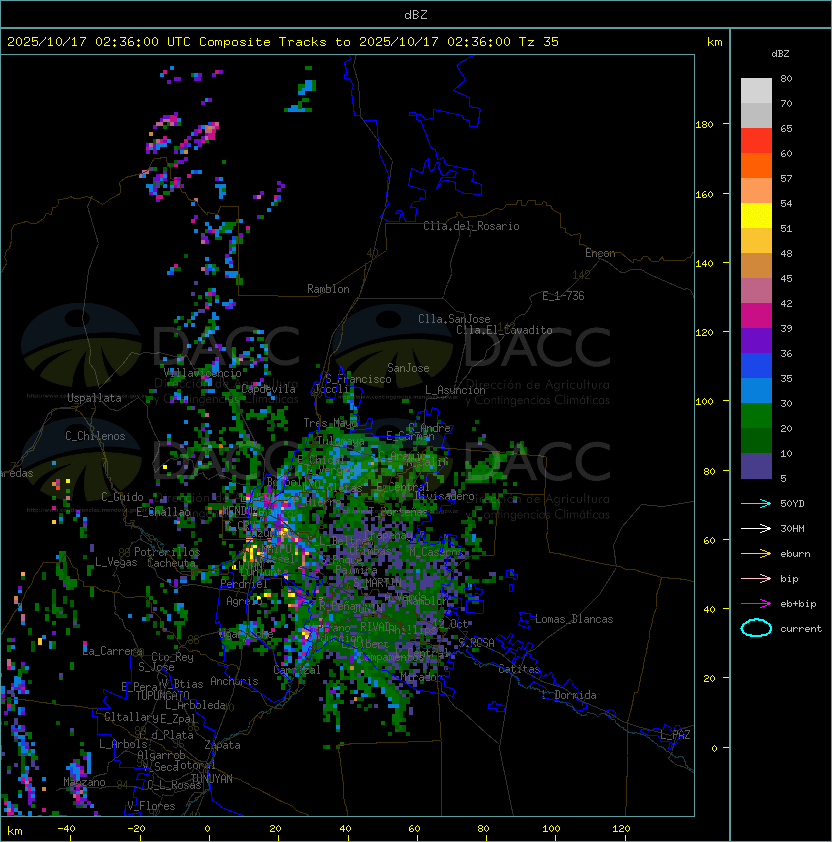Image resolution: width=832 pixels, height=842 pixels.
Task: Click the Catitas place label
Action: [519, 669]
